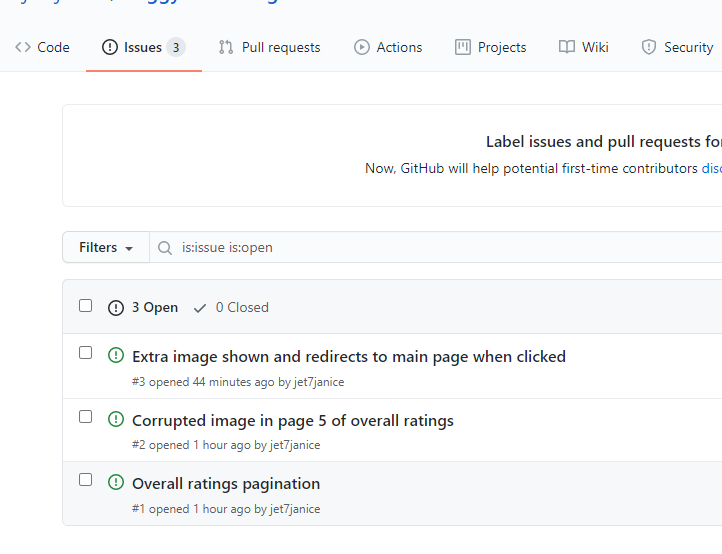
Task: Open issue Extra image shown and redirects
Action: pos(349,356)
